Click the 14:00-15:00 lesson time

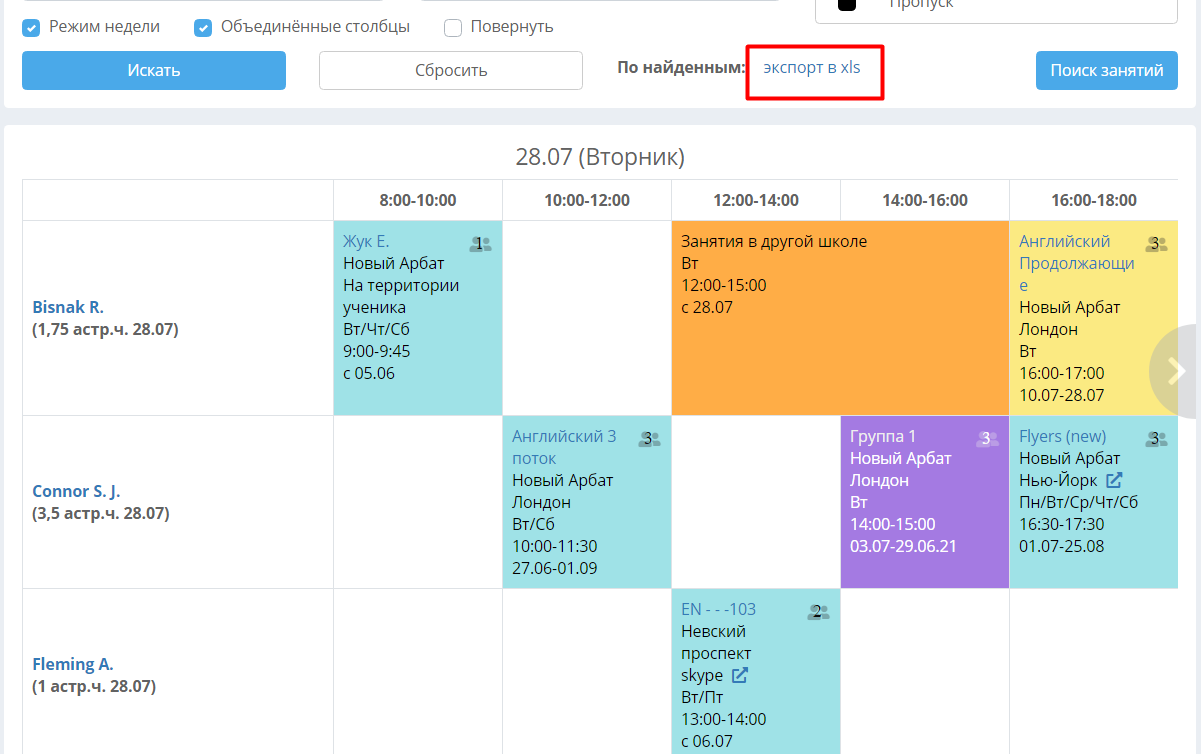click(893, 524)
